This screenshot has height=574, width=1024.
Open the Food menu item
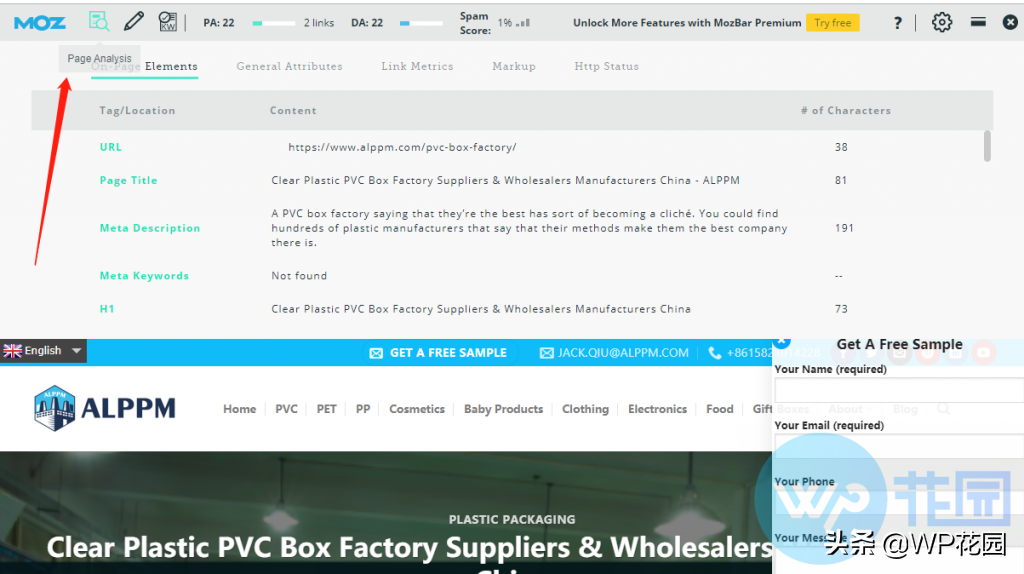720,409
